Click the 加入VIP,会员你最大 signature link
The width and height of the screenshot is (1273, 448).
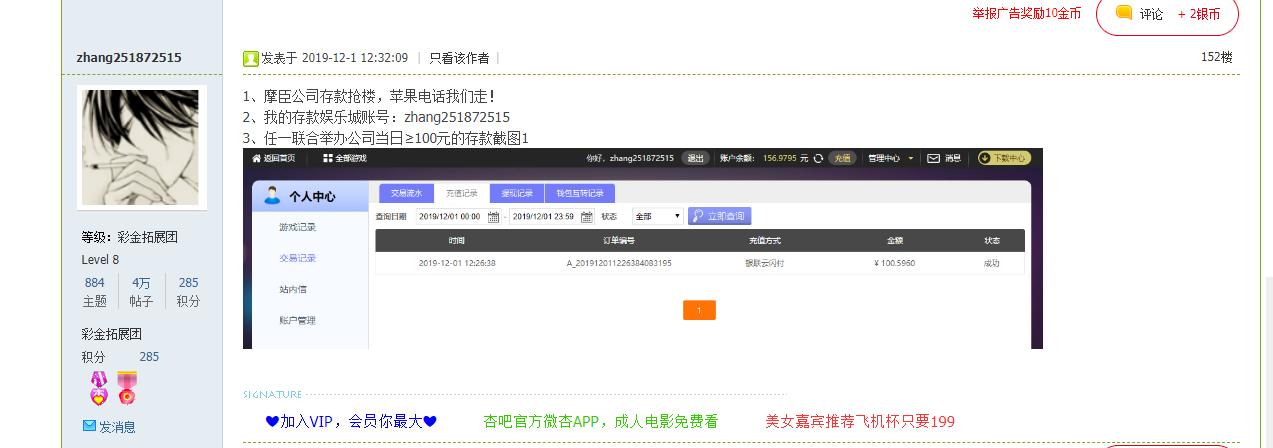[x=351, y=421]
